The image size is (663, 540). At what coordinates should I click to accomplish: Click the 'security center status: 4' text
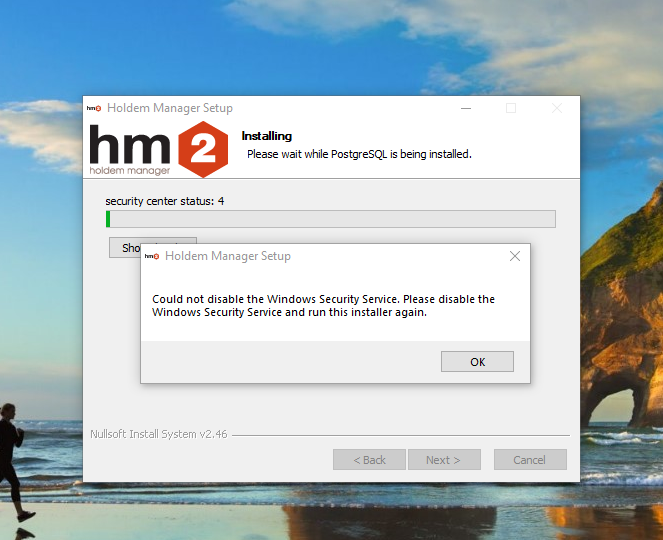[x=165, y=201]
